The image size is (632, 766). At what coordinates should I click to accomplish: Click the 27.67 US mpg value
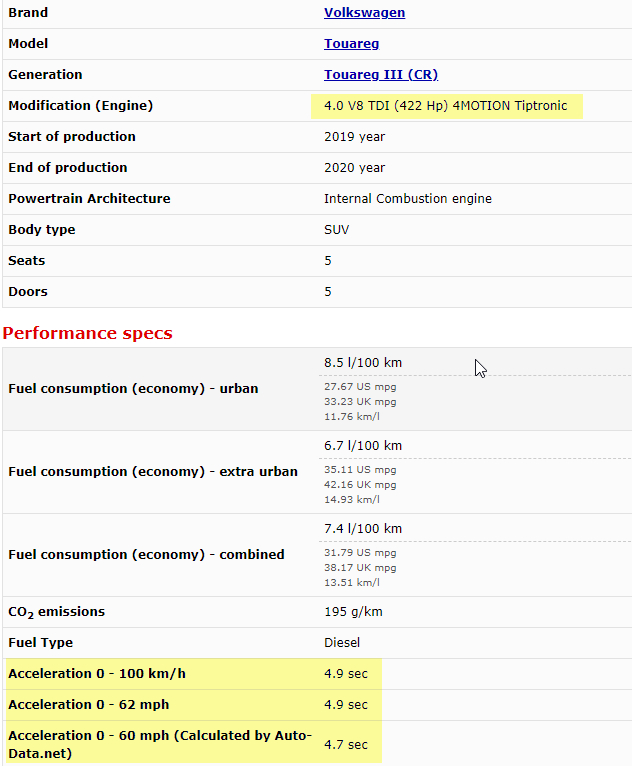(x=360, y=387)
